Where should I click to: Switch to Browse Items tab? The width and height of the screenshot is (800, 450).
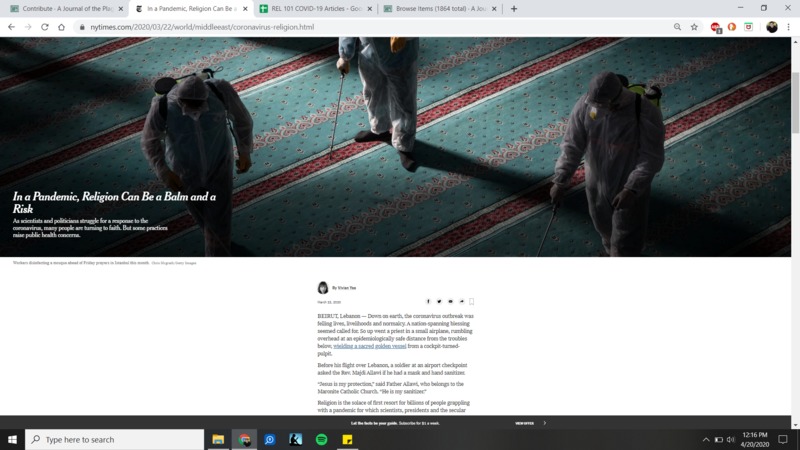pos(440,9)
